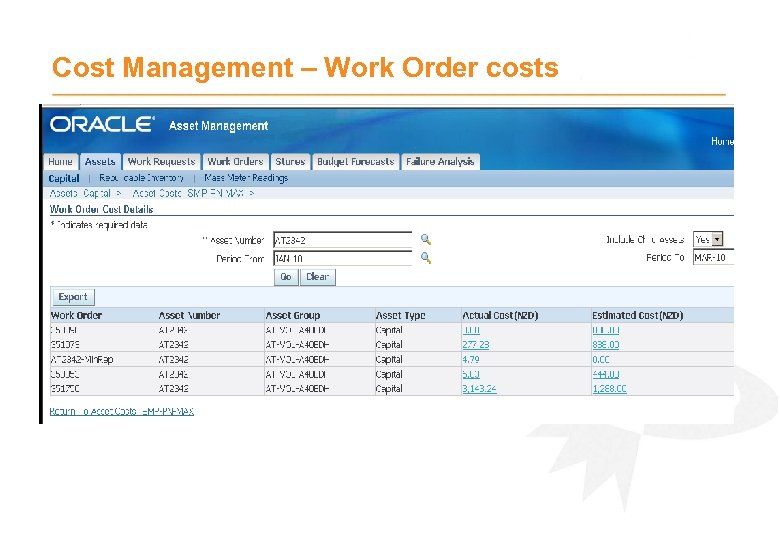Click the Export button
Screen dimensions: 780x540
(x=73, y=297)
